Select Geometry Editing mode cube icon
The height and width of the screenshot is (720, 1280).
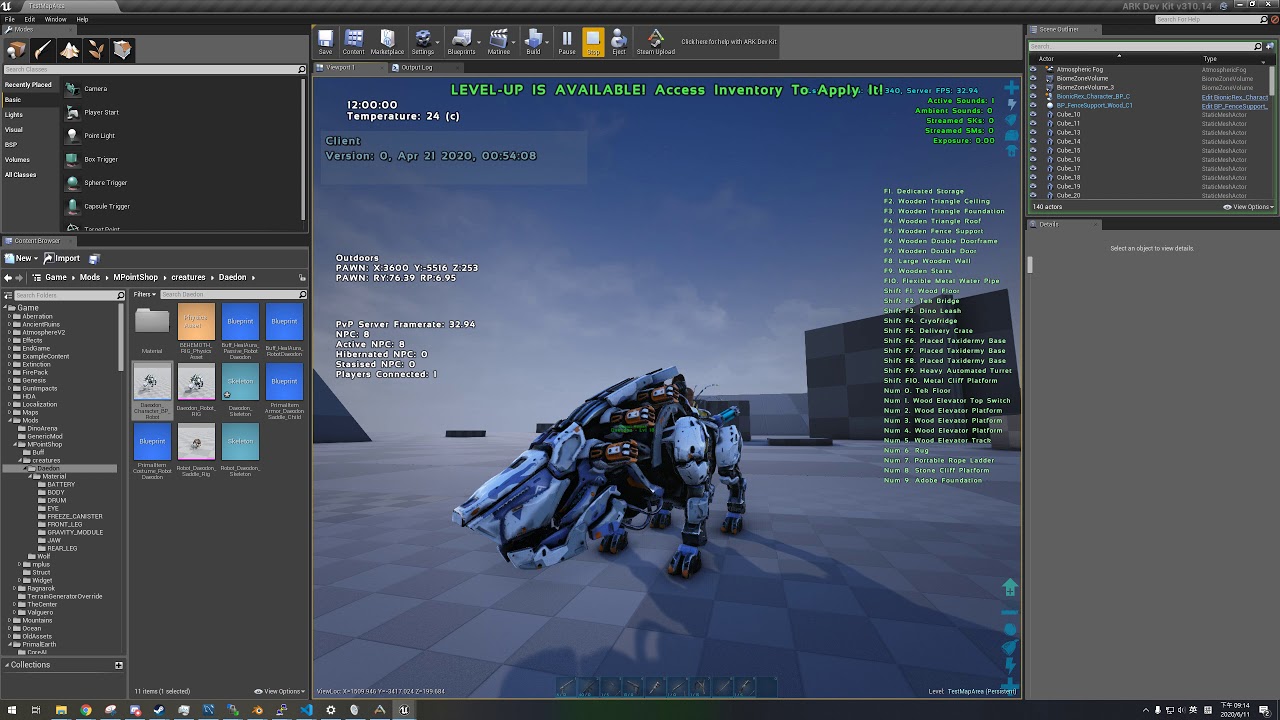tap(122, 50)
